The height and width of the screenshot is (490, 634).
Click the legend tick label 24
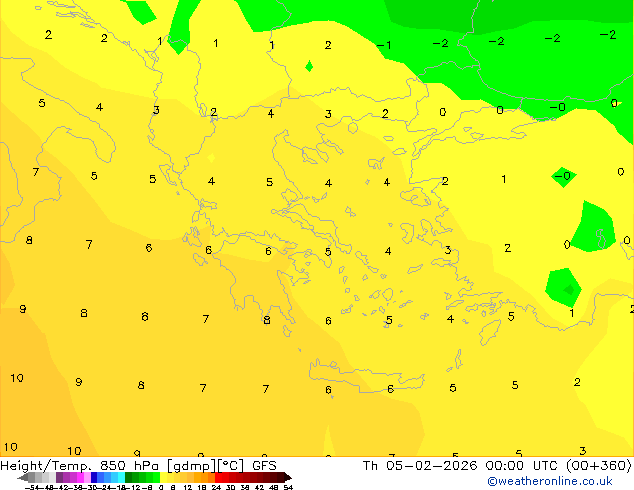coord(216,487)
